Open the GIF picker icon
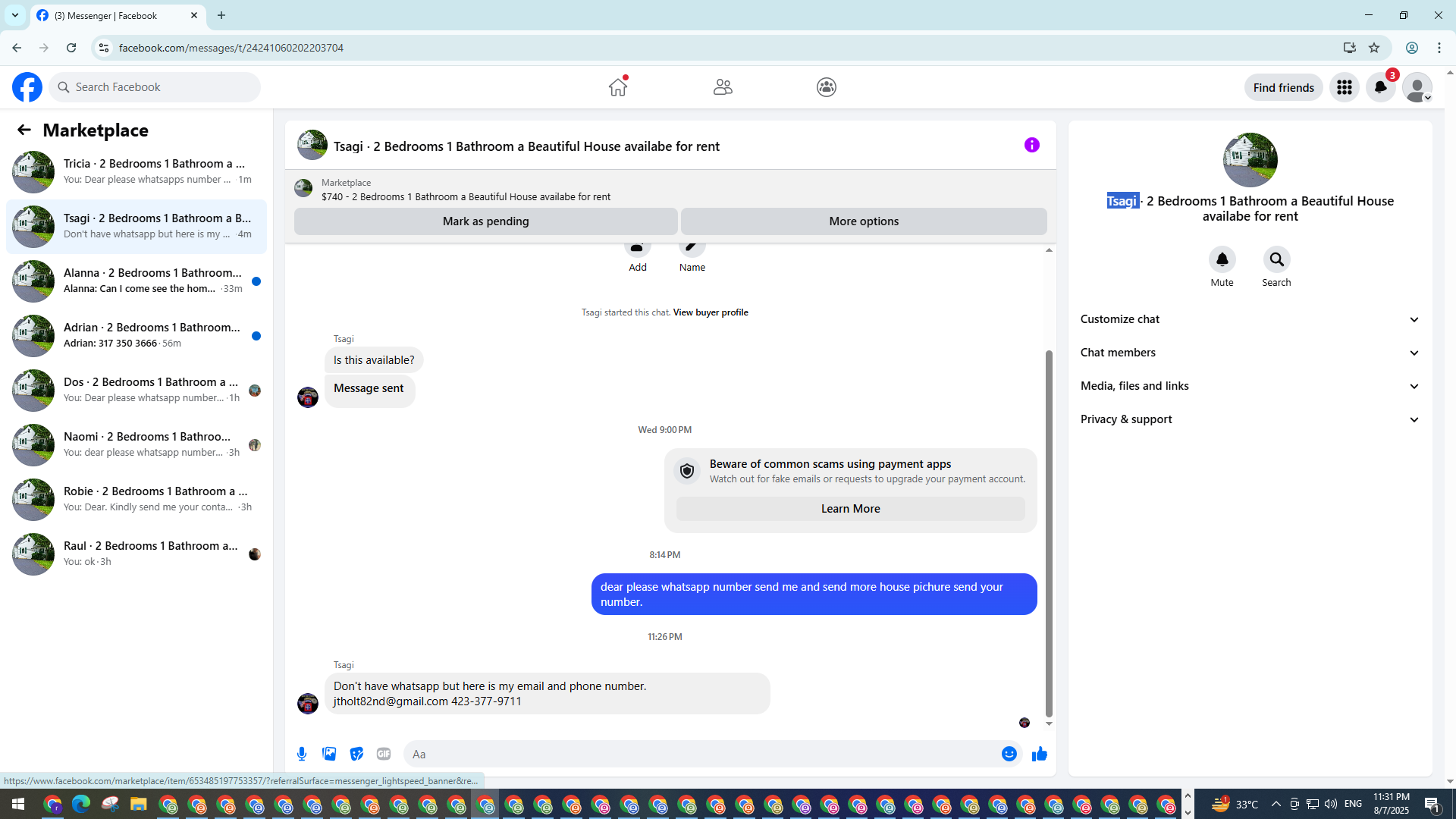 (x=384, y=754)
